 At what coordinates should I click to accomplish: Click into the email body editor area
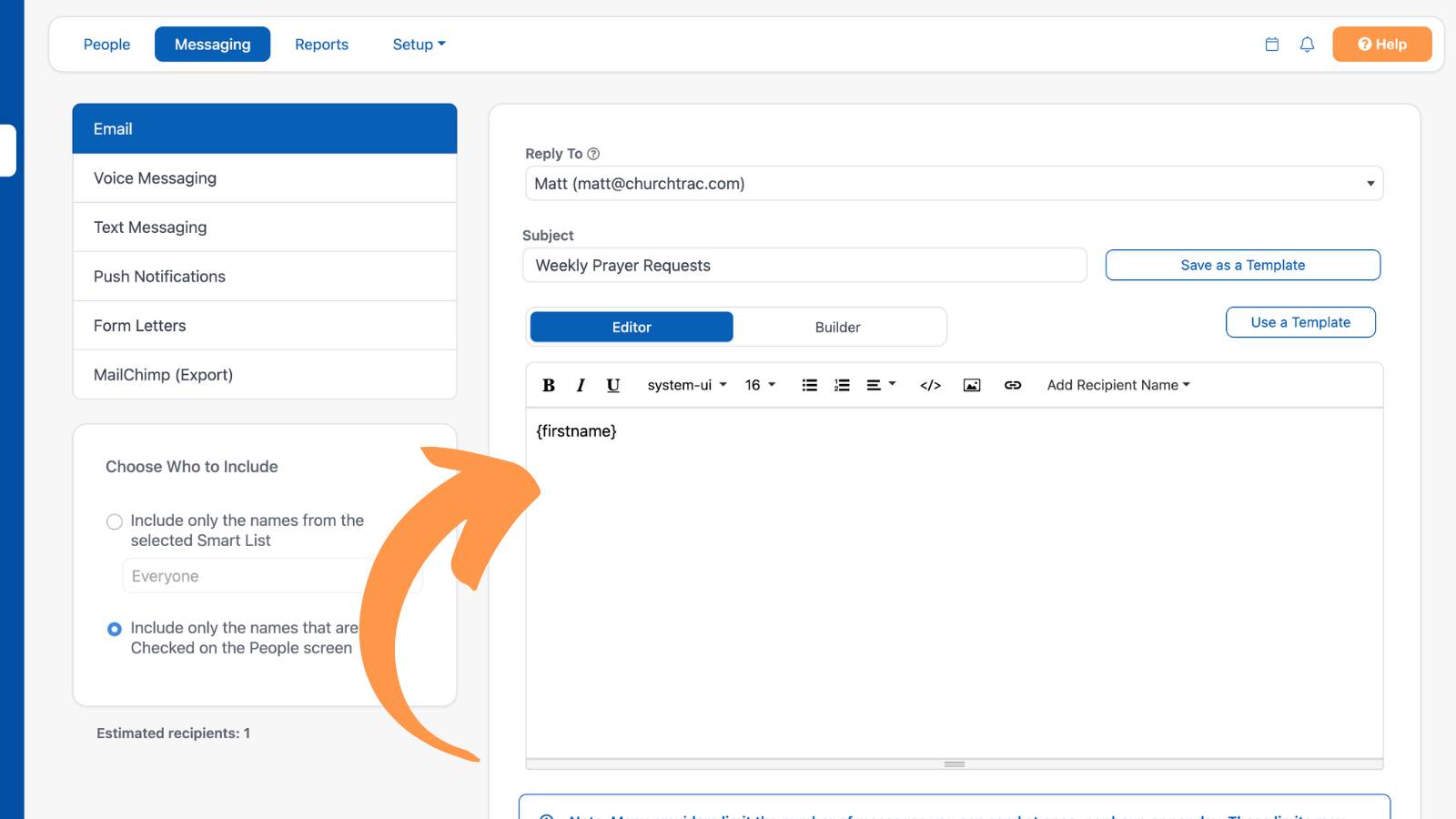point(954,582)
